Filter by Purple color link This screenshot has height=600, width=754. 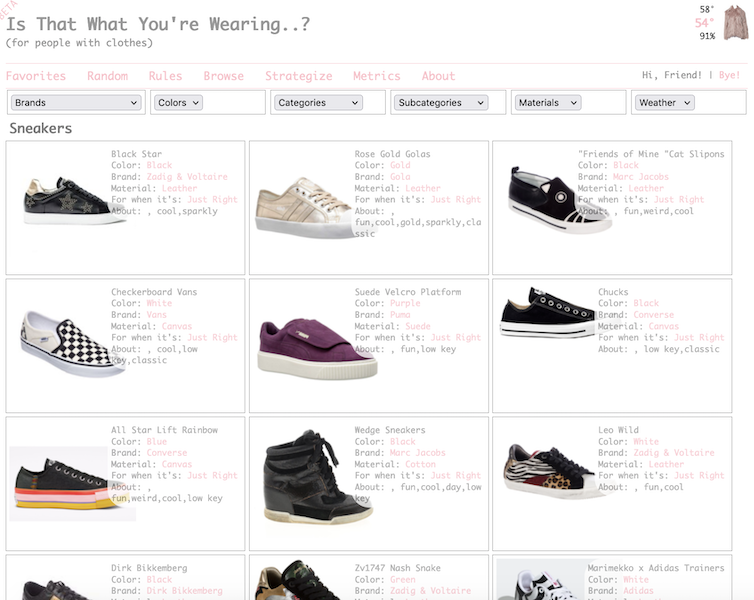[405, 303]
